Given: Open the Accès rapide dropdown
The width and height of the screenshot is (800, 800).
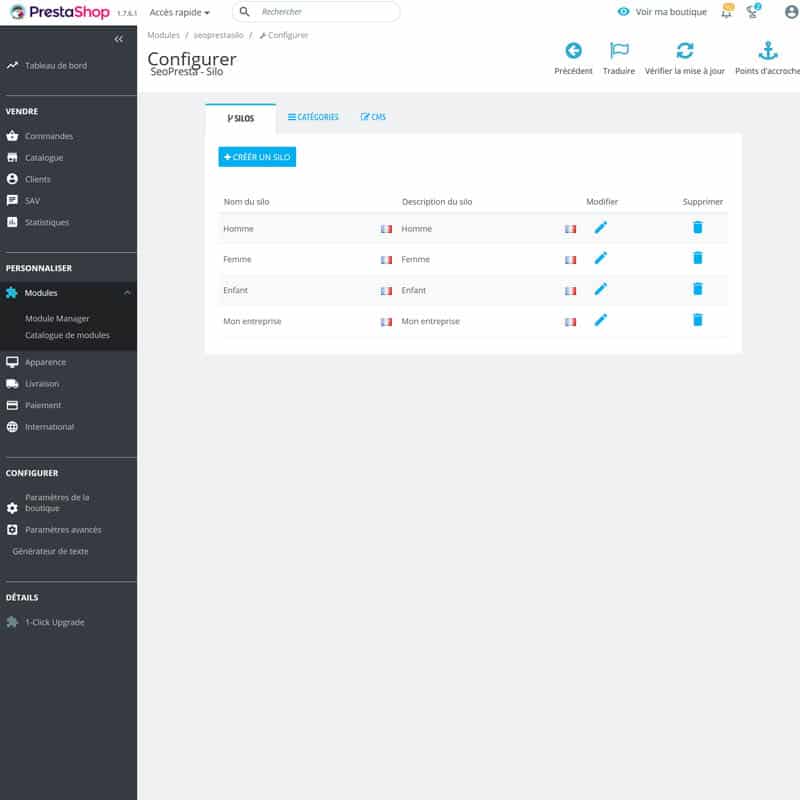Looking at the screenshot, I should (x=180, y=12).
